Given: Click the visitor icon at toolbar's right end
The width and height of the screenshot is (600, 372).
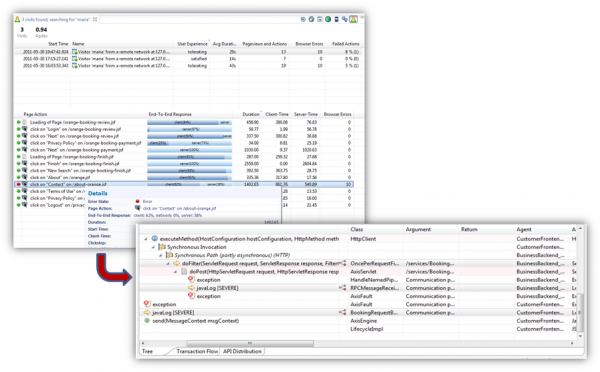Looking at the screenshot, I should (x=354, y=19).
